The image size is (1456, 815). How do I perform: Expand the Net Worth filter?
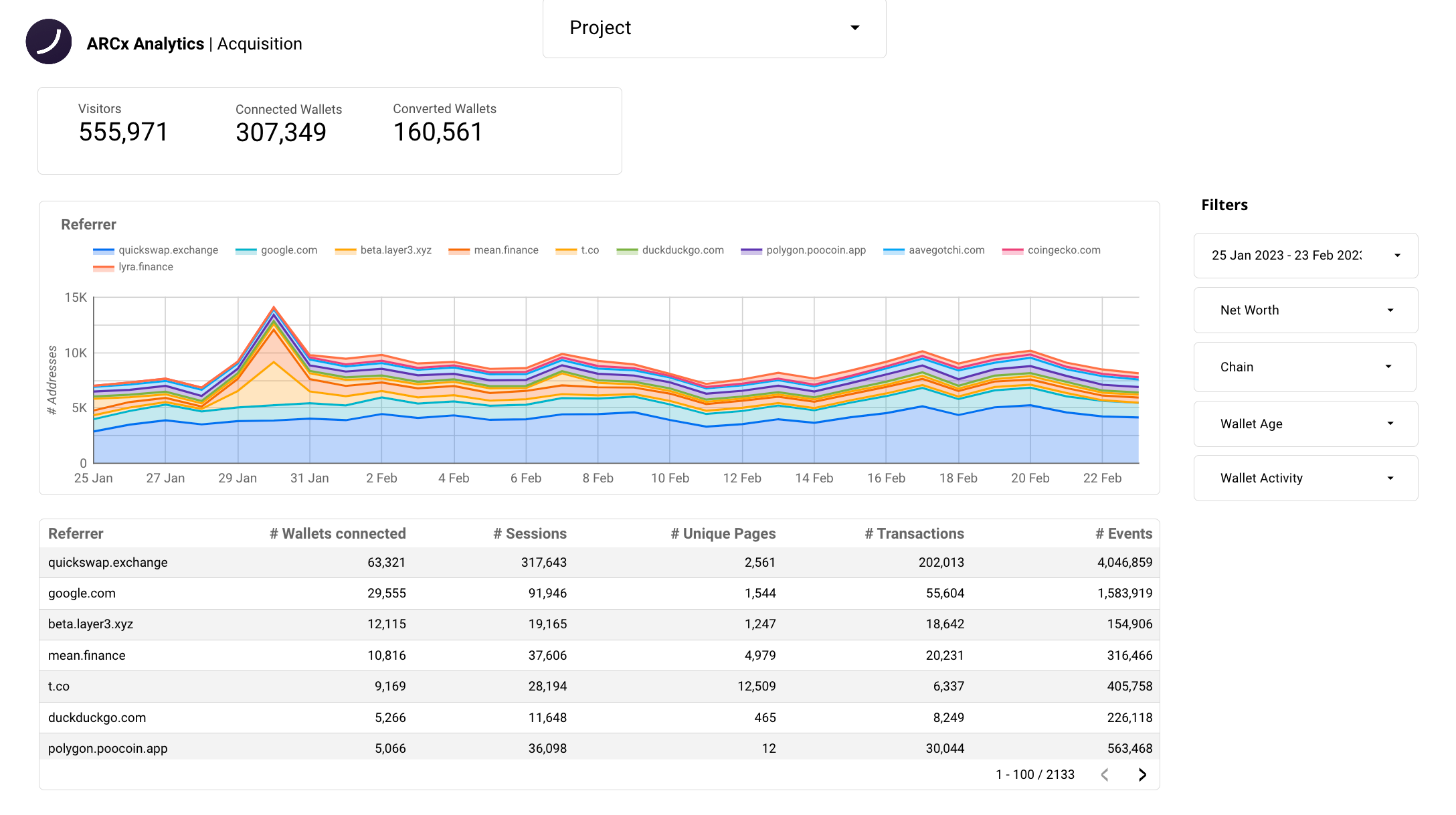click(1304, 310)
